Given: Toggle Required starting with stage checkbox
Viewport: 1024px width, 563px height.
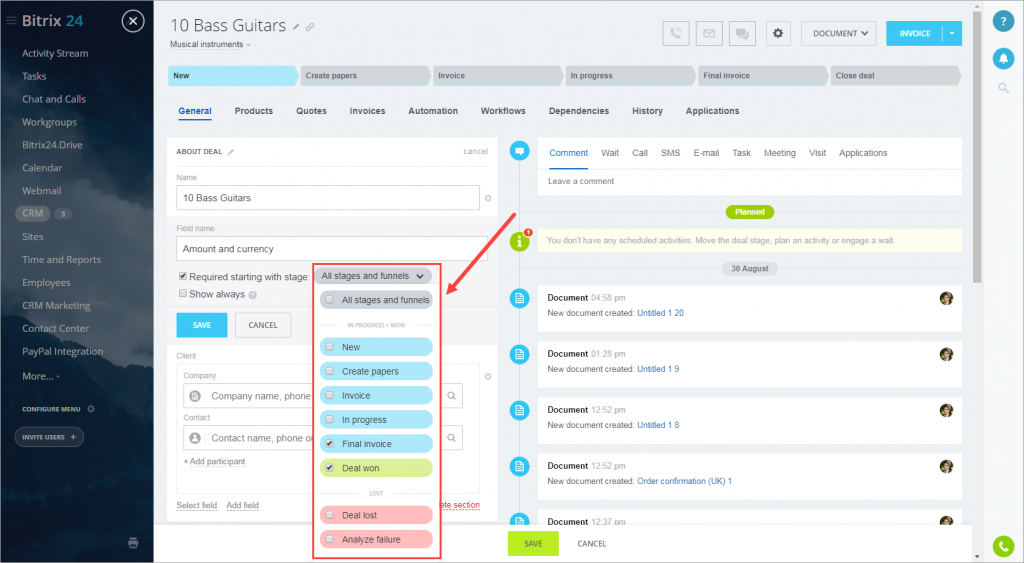Looking at the screenshot, I should tap(183, 276).
